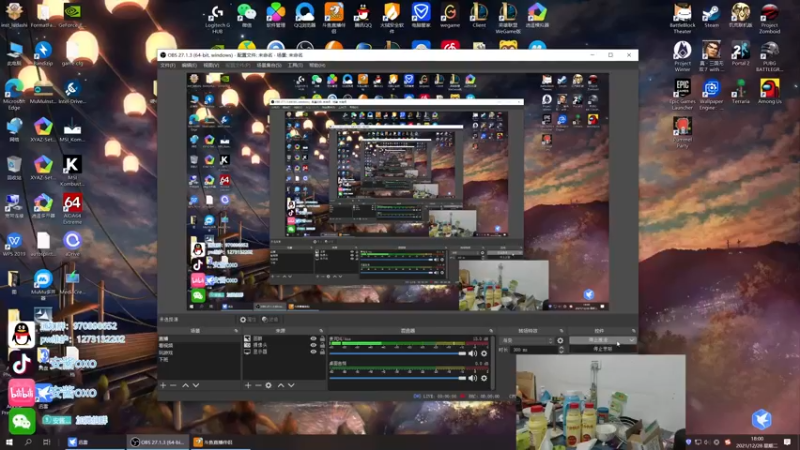
Task: Toggle lock on the camera source
Action: pyautogui.click(x=322, y=345)
